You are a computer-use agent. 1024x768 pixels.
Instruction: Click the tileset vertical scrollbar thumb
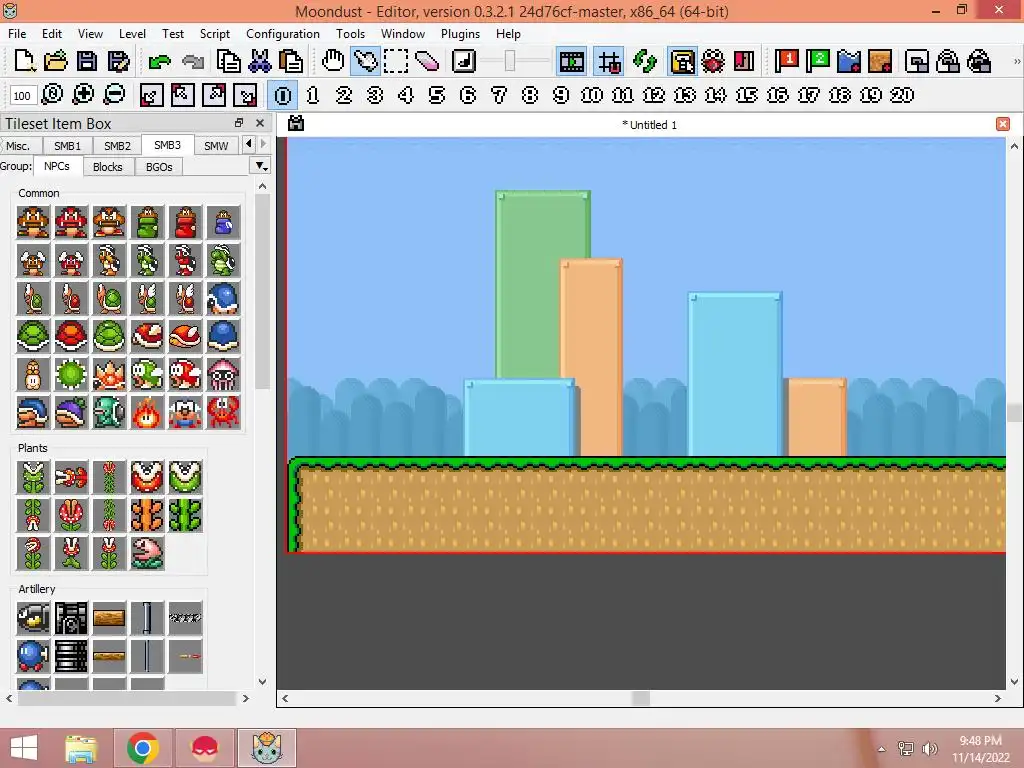coord(263,291)
